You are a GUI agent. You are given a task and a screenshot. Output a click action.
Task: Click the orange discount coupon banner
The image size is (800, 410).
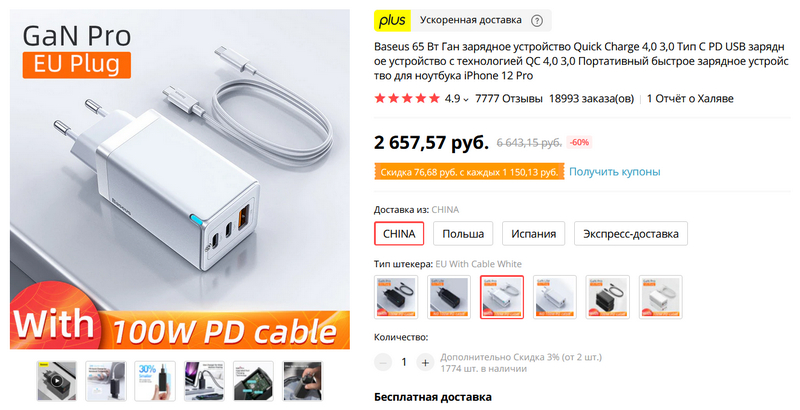click(x=469, y=172)
